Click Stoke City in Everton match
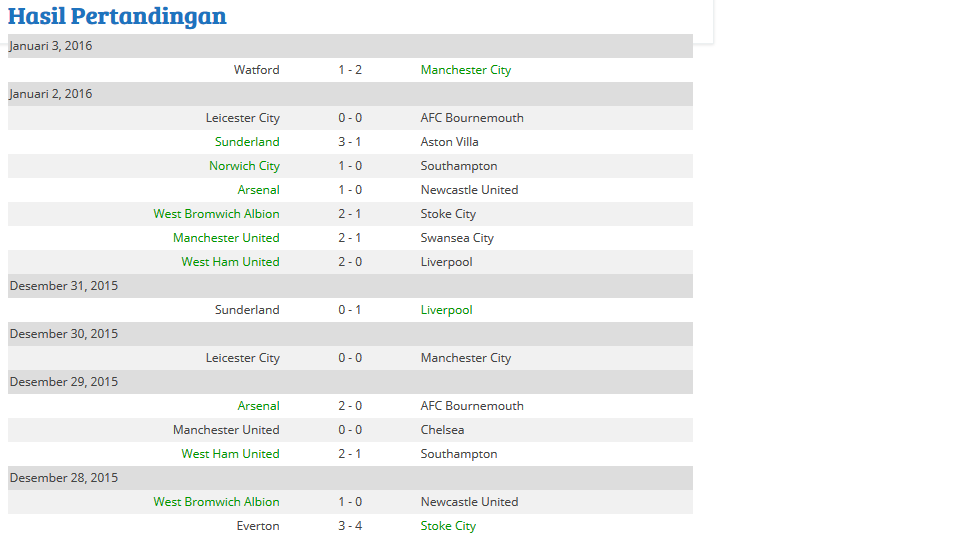 (x=448, y=526)
